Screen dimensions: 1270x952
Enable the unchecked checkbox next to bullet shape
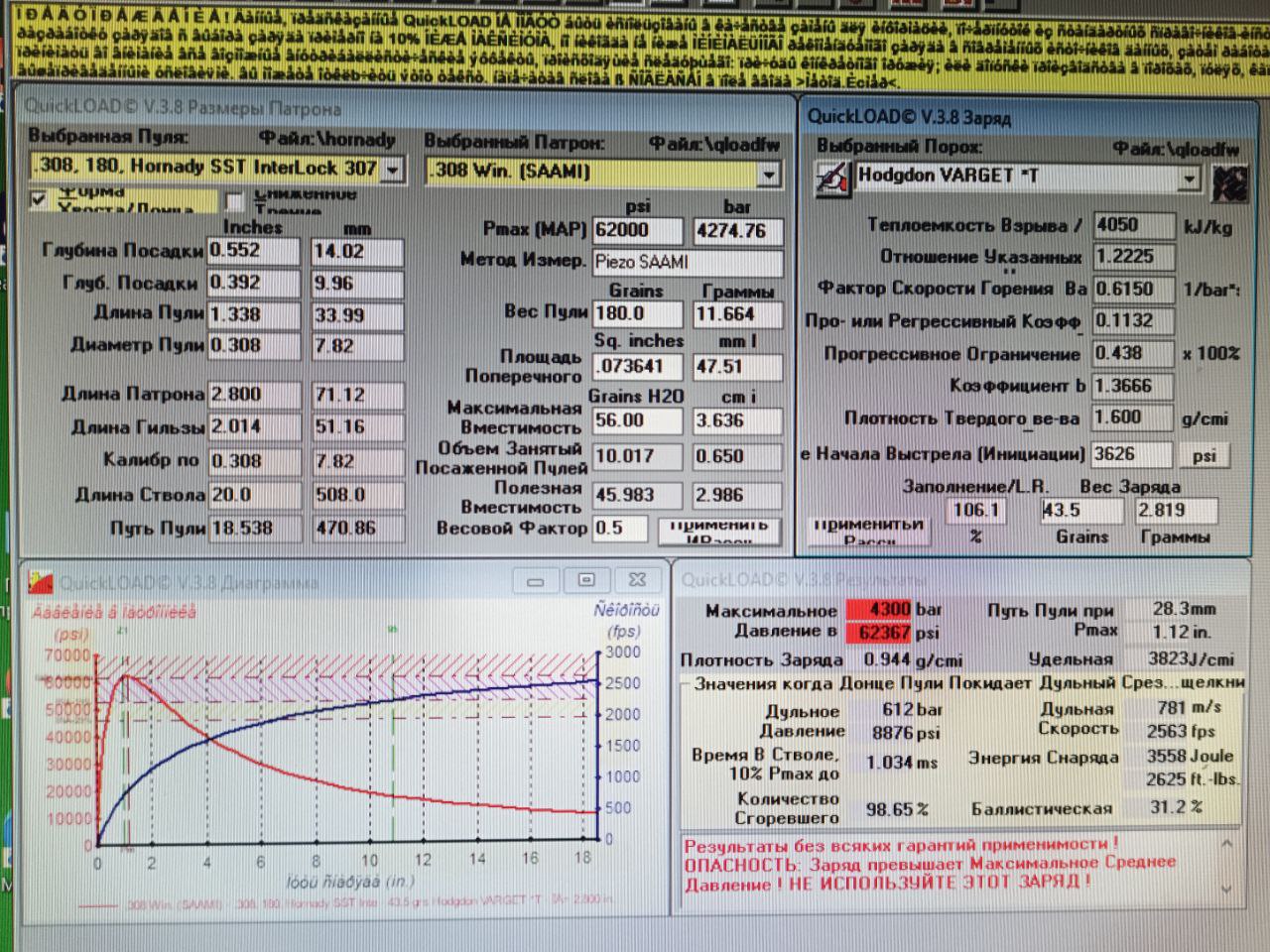tap(234, 201)
